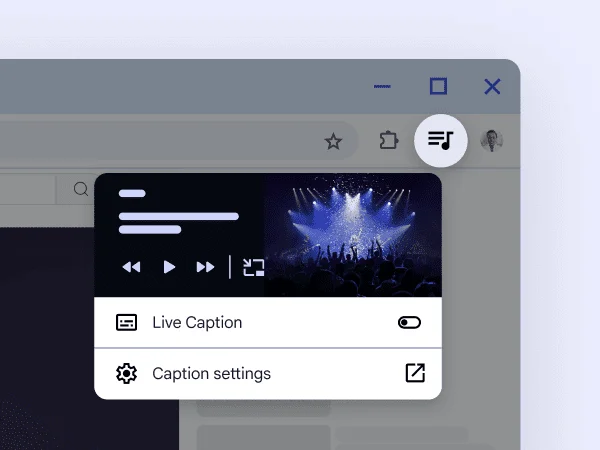
Task: Bookmark this page with the star icon
Action: [x=334, y=141]
